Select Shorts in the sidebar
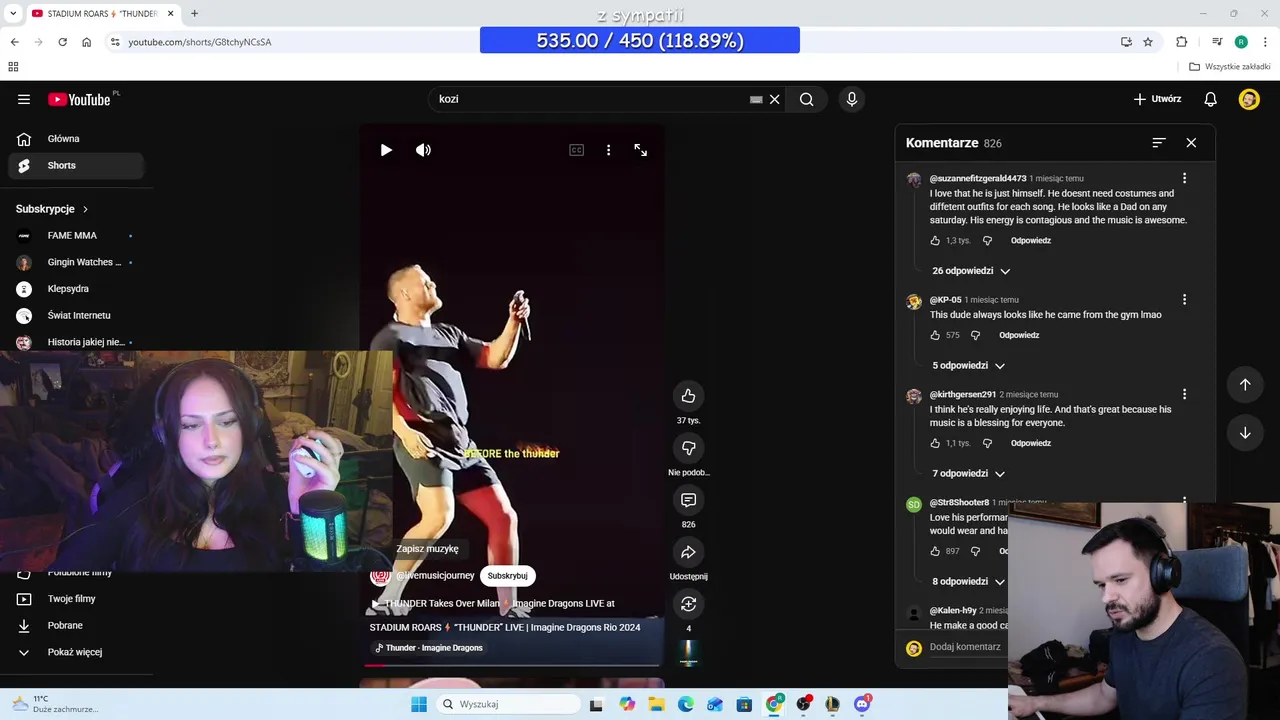 tap(76, 166)
